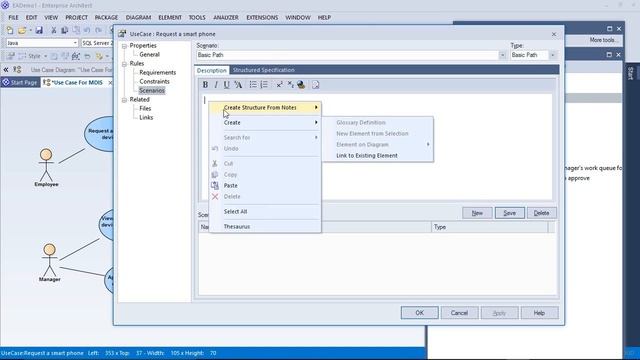Click the New project icon in main toolbar
640x360 pixels.
point(10,30)
